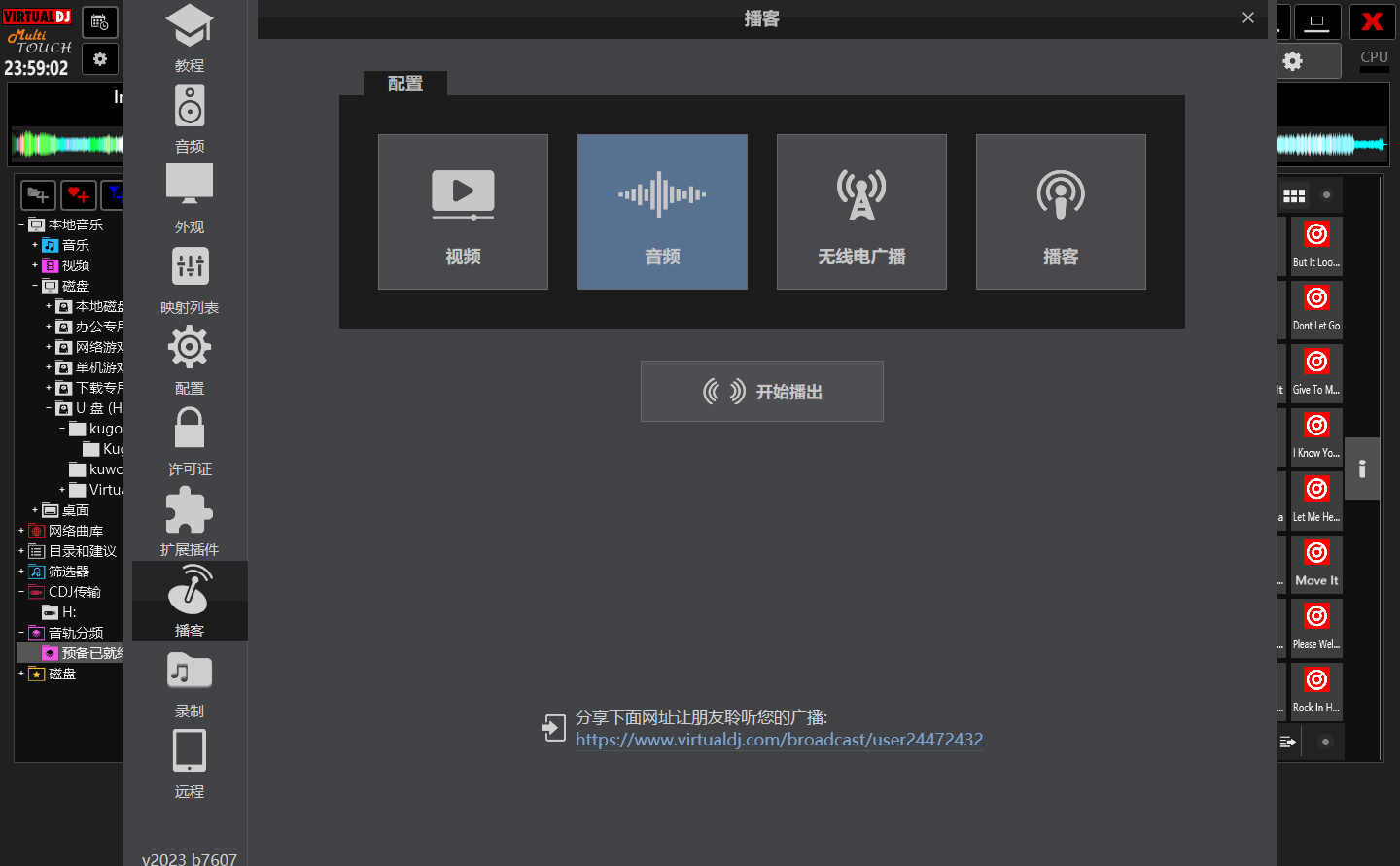1400x866 pixels.
Task: Click the 配置 tab header
Action: point(405,84)
